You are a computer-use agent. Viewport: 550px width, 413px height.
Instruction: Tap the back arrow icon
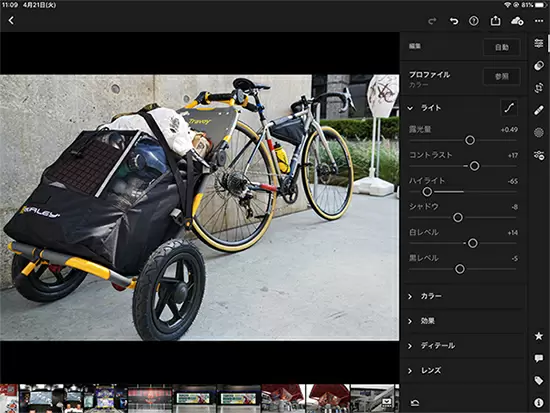pyautogui.click(x=11, y=21)
